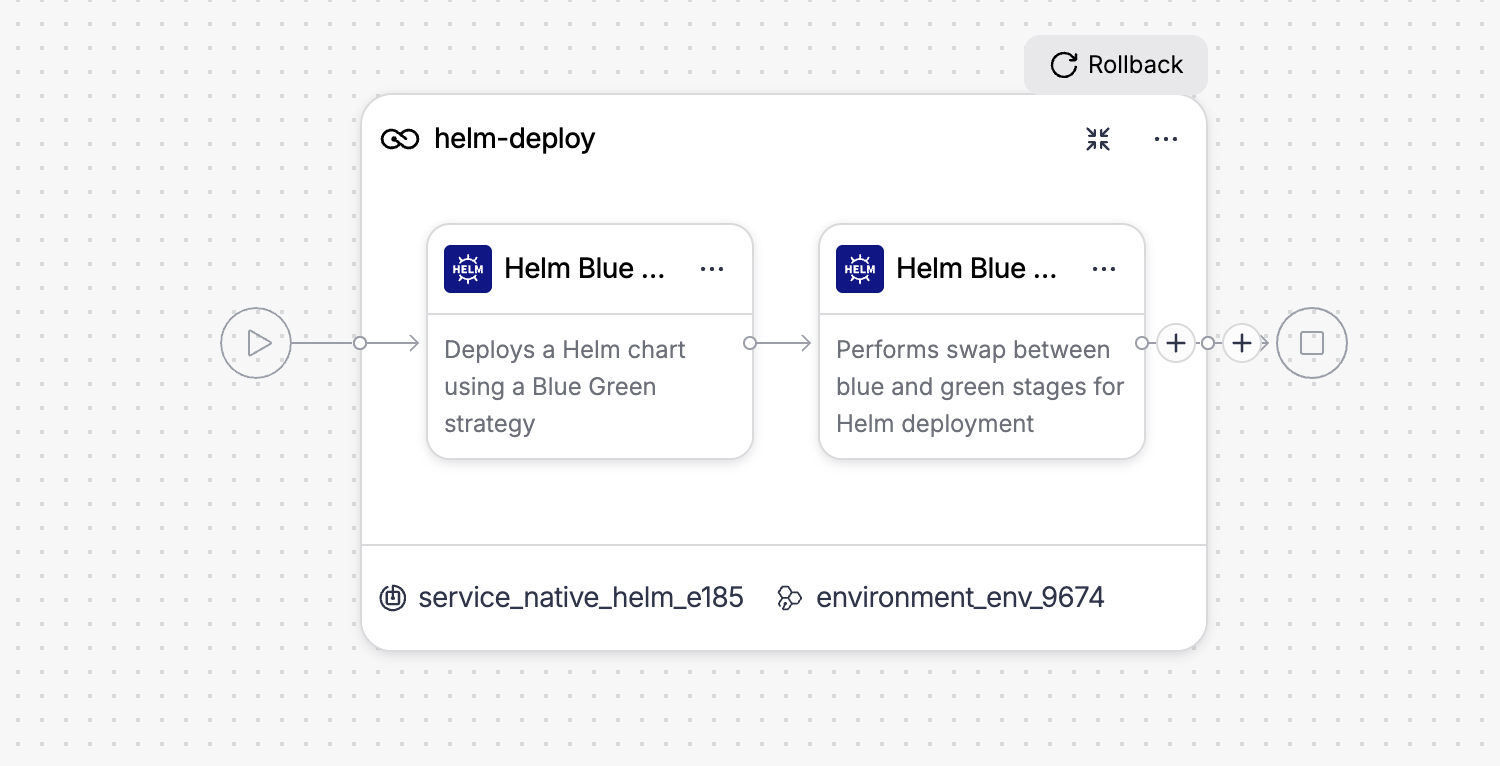Click the output connector of the swap step
Viewport: 1500px width, 766px height.
pyautogui.click(x=1142, y=343)
